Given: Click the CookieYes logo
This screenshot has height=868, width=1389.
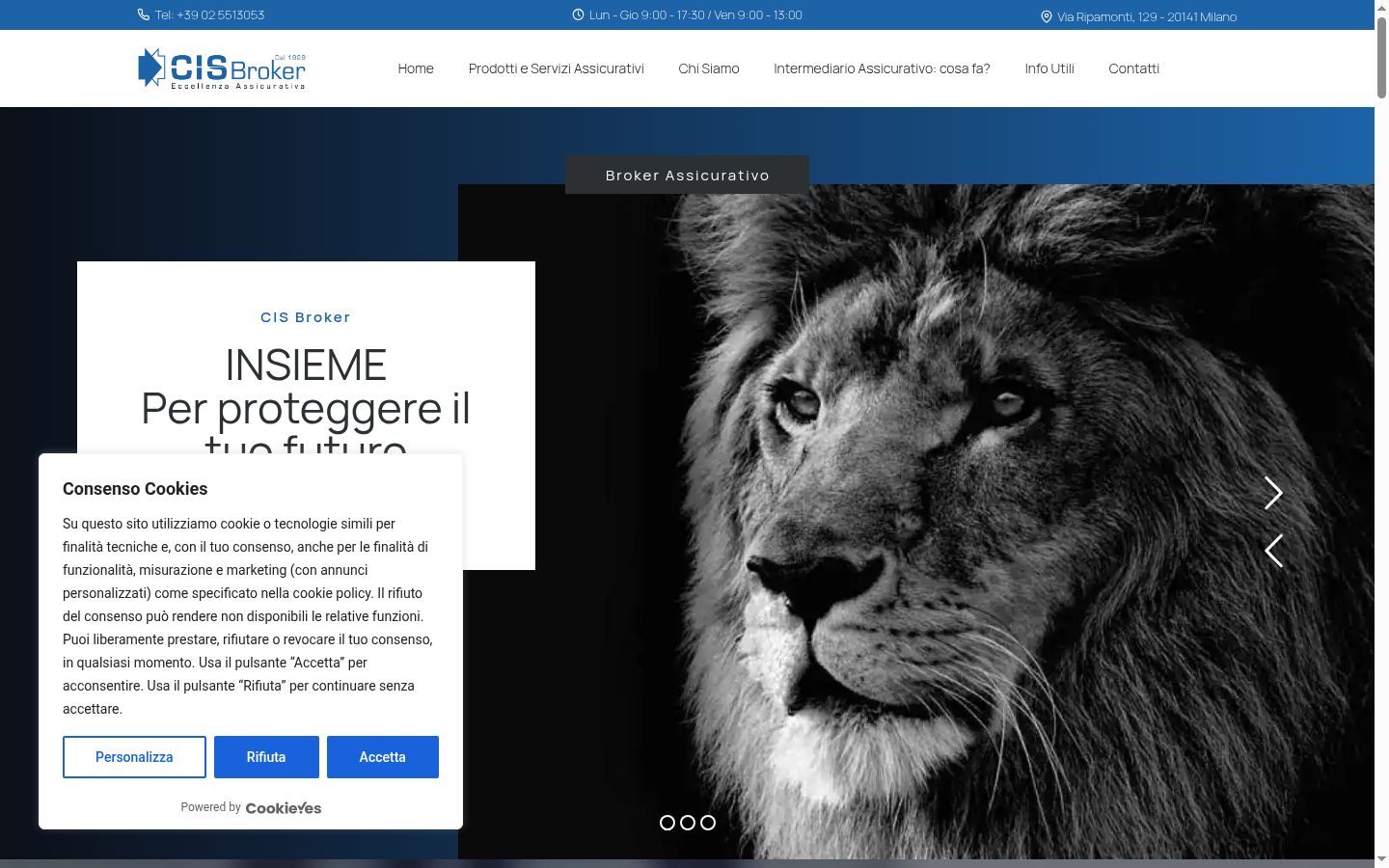Looking at the screenshot, I should pos(284,808).
